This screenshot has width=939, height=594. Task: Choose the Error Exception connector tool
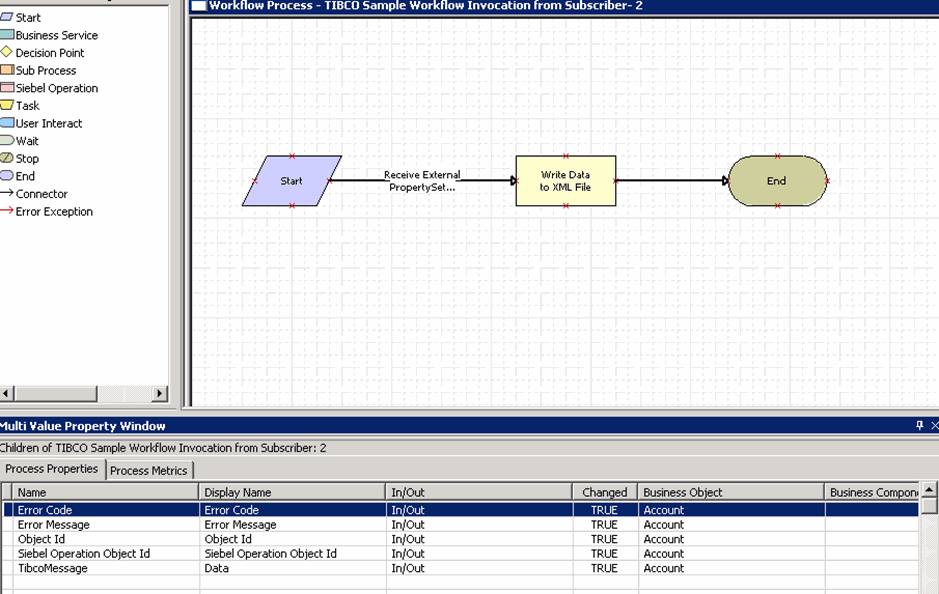(x=53, y=212)
